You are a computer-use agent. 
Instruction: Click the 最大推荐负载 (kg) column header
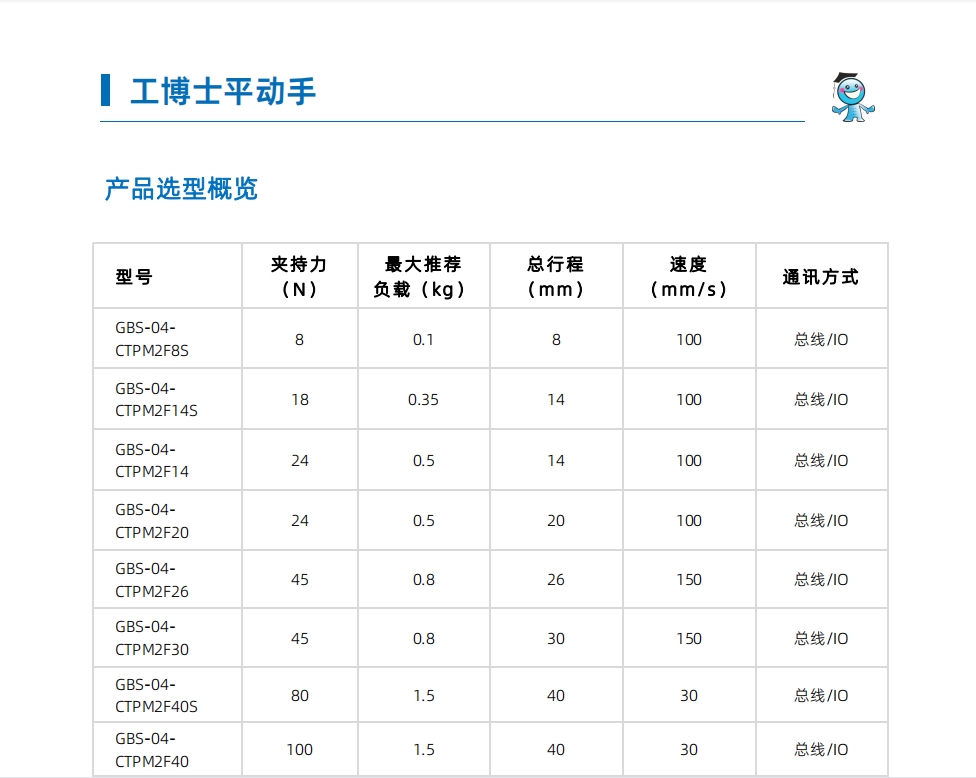(x=423, y=277)
